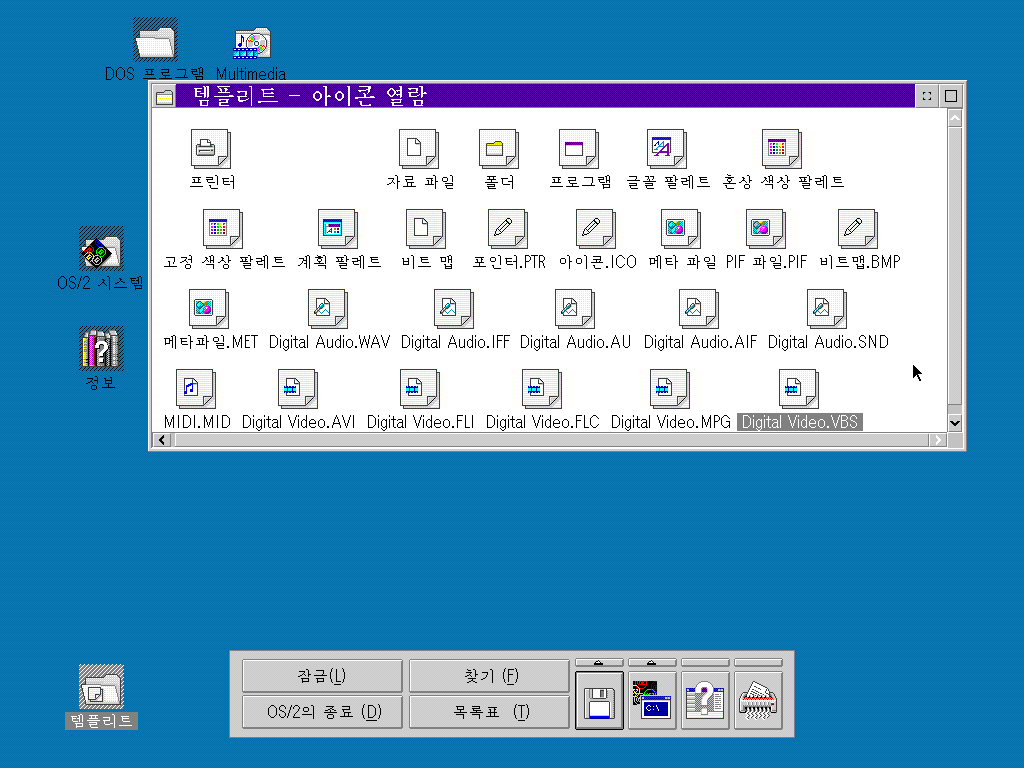Select the 포인터.PTR template icon

click(508, 229)
